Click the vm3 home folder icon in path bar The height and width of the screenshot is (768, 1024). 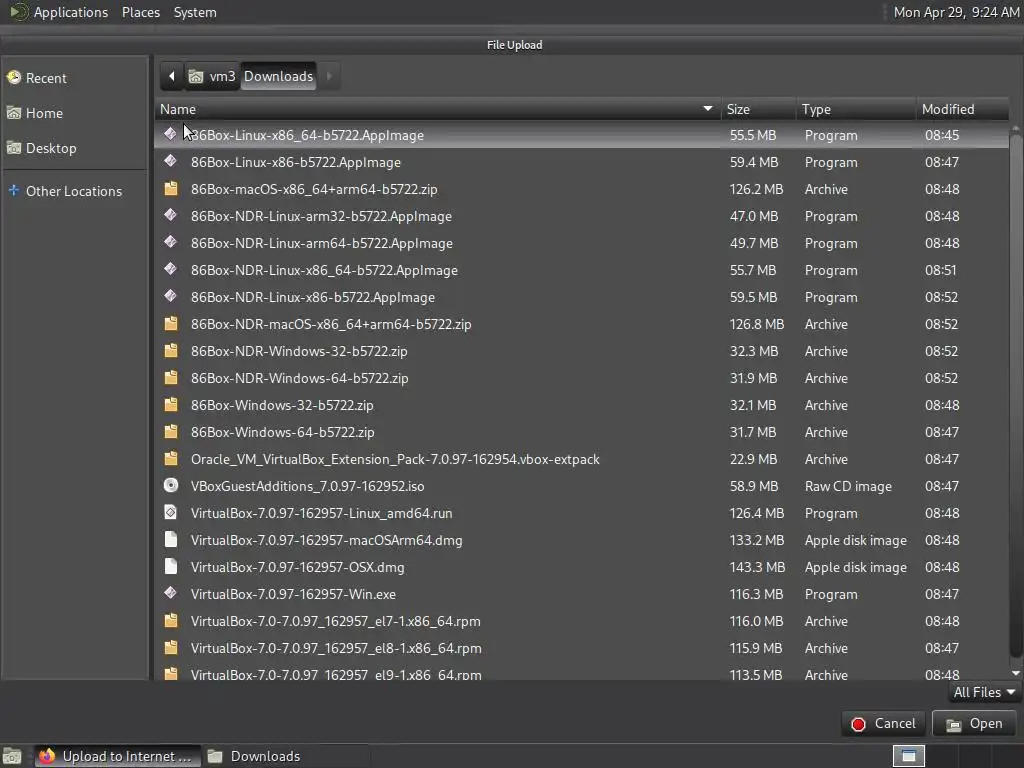196,76
